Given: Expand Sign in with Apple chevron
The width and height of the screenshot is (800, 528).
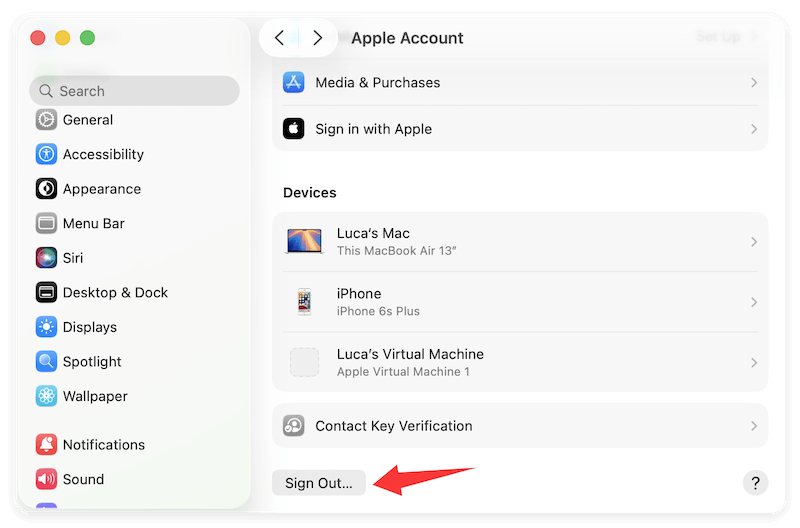Looking at the screenshot, I should (x=754, y=129).
